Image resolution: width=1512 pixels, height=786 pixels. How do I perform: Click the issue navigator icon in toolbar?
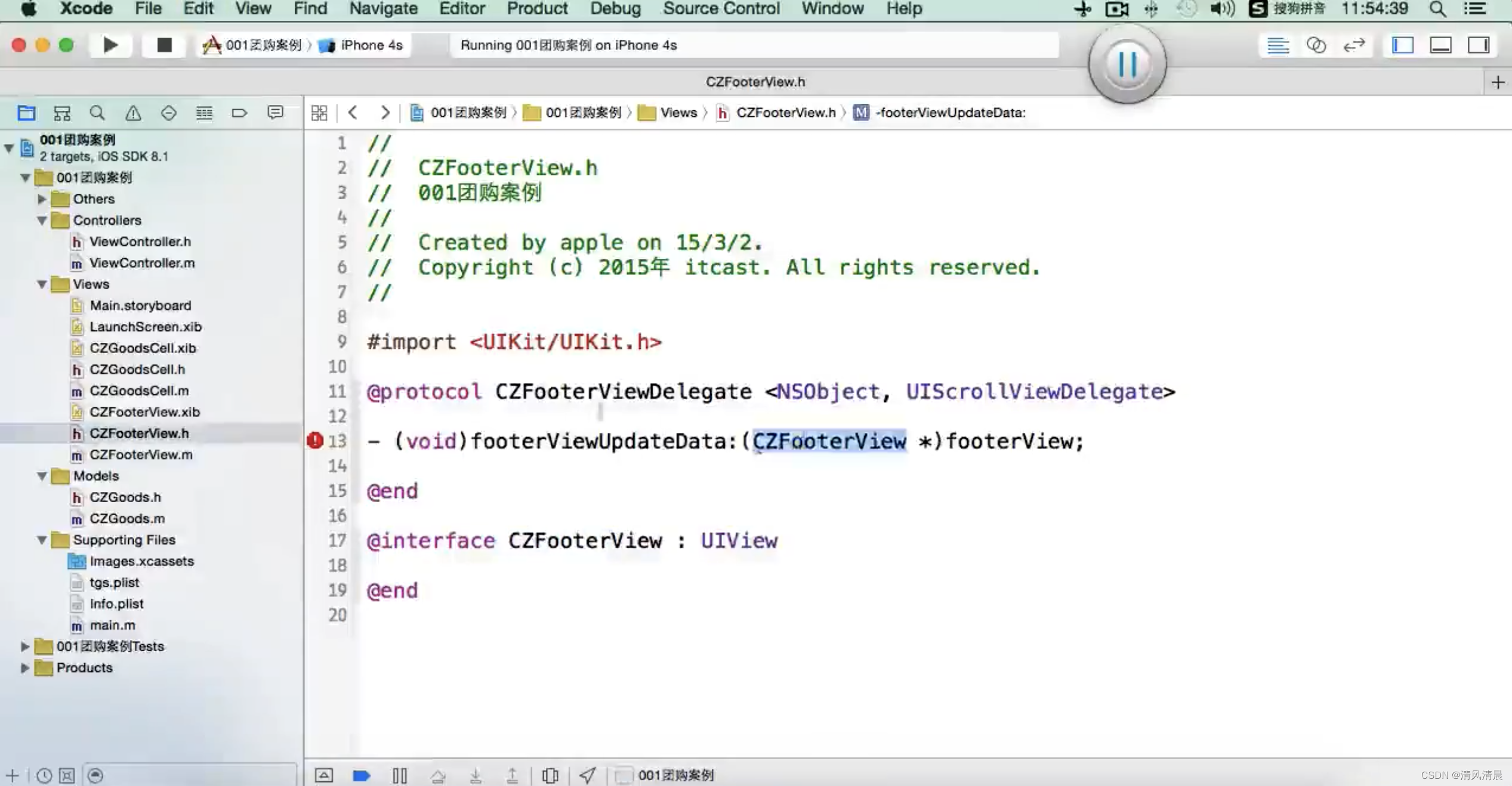[133, 112]
